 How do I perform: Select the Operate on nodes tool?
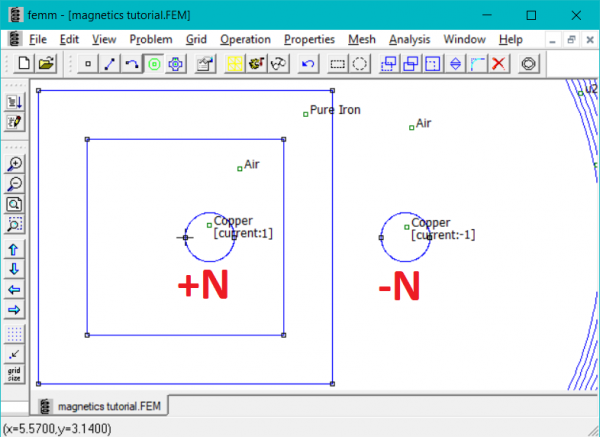[x=88, y=63]
